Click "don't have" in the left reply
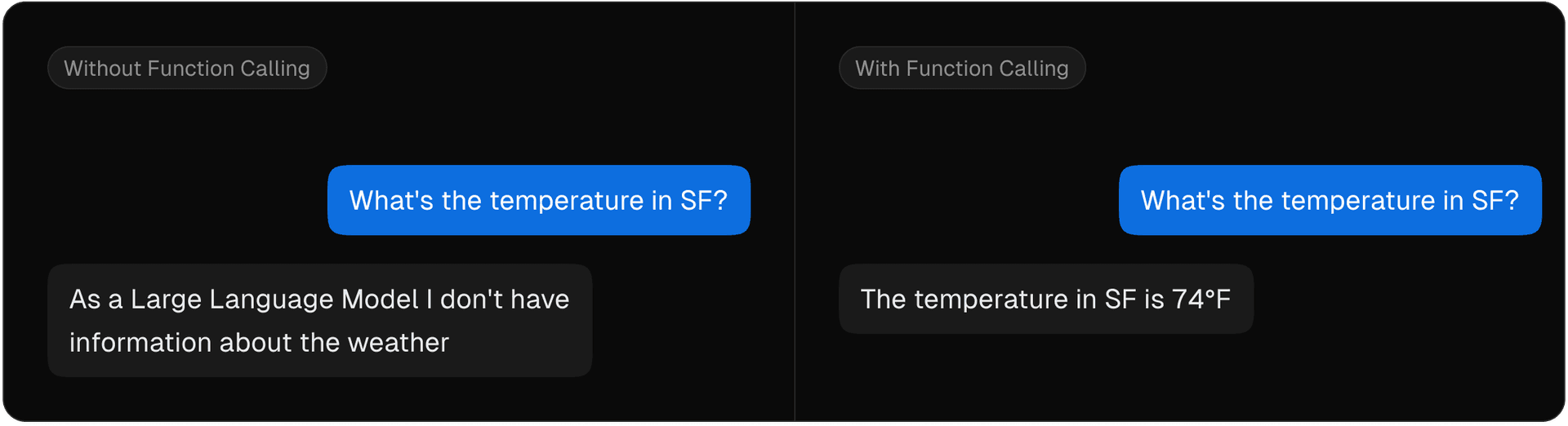Image resolution: width=1568 pixels, height=426 pixels. click(505, 300)
